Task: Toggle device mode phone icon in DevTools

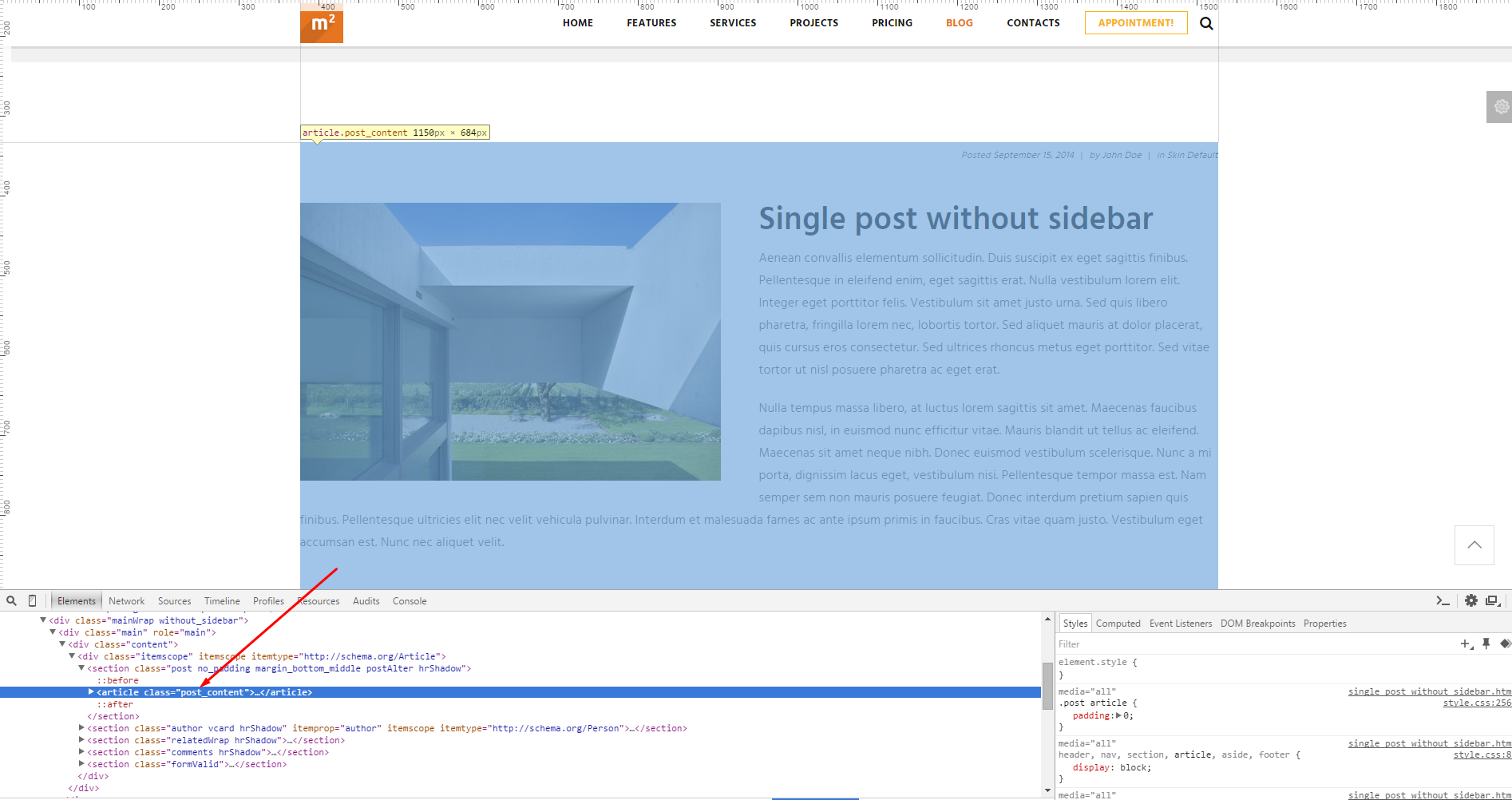Action: [x=33, y=601]
